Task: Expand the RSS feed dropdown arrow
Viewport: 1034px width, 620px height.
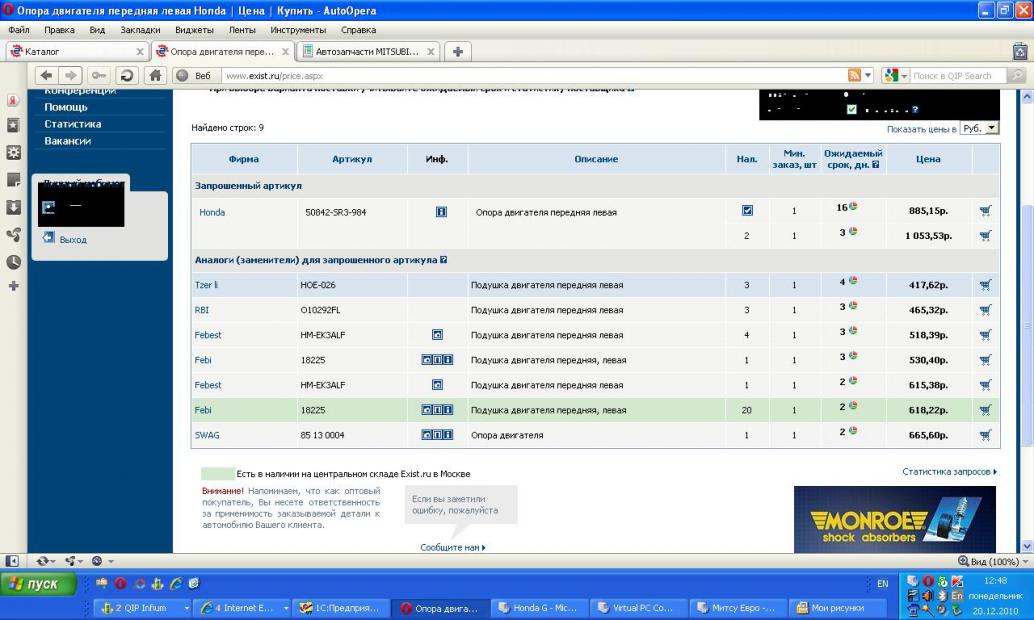Action: click(868, 75)
